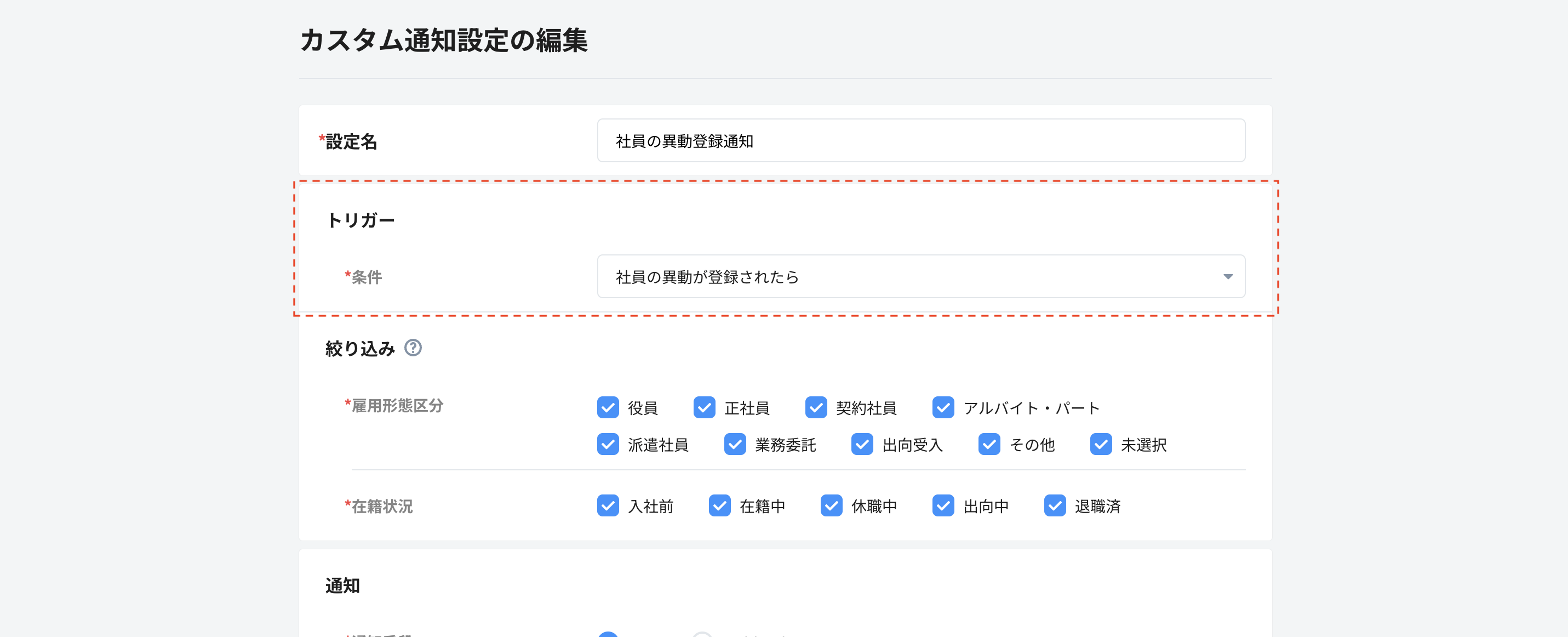Uncheck the 正社員 checkbox
Viewport: 1568px width, 637px height.
click(704, 408)
